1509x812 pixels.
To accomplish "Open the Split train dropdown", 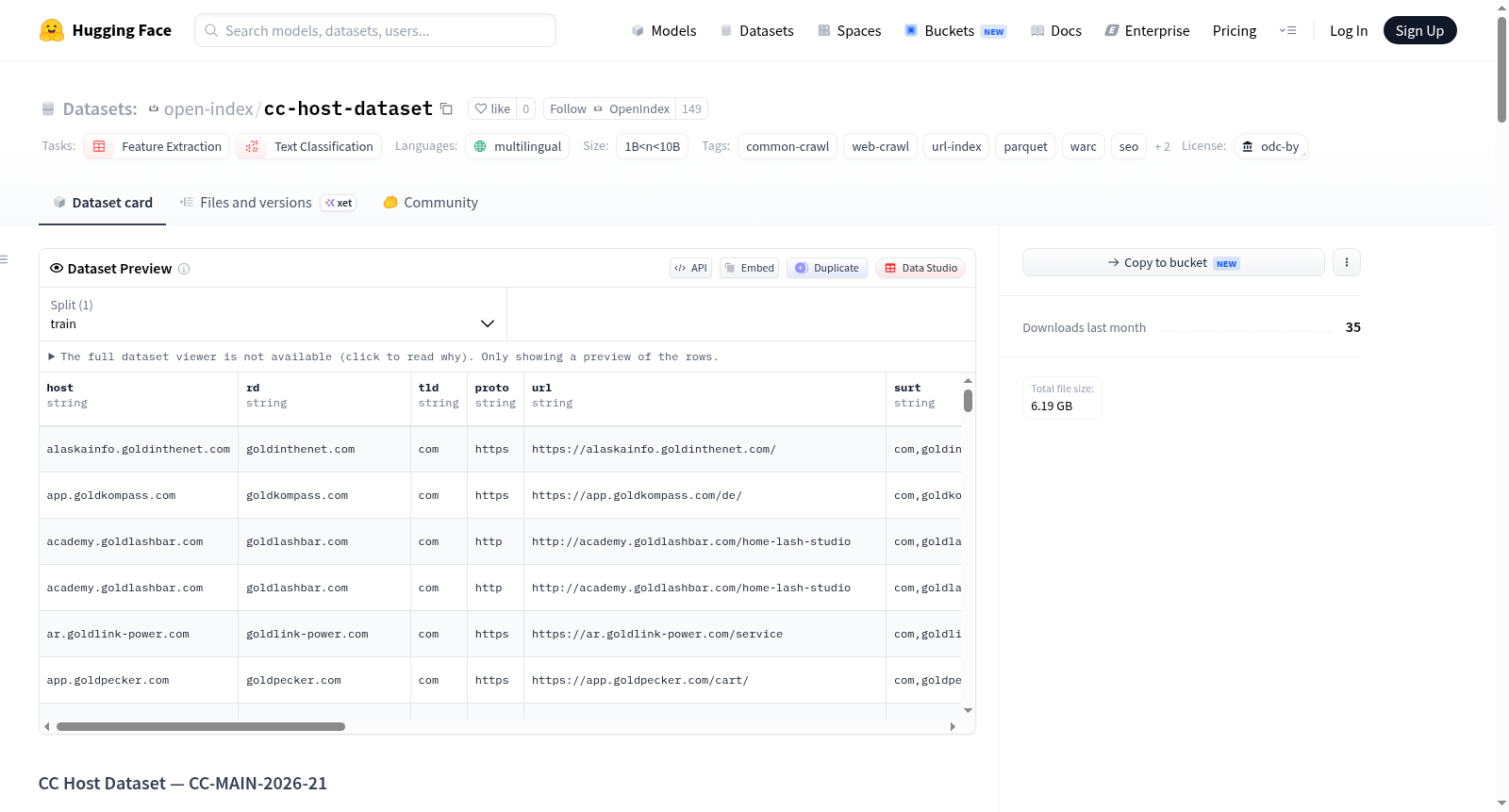I will tap(273, 314).
